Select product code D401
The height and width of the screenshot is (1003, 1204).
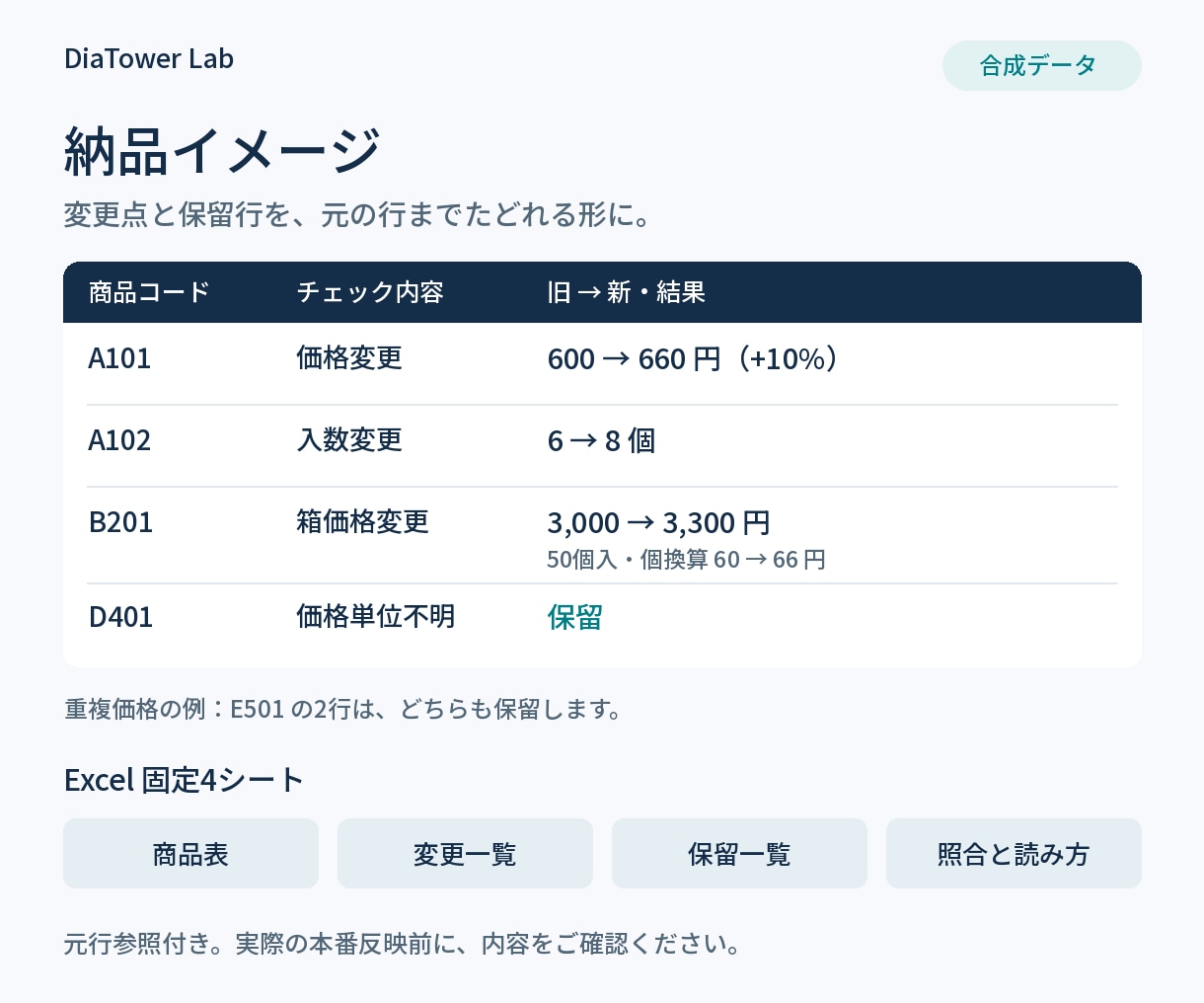pyautogui.click(x=120, y=617)
